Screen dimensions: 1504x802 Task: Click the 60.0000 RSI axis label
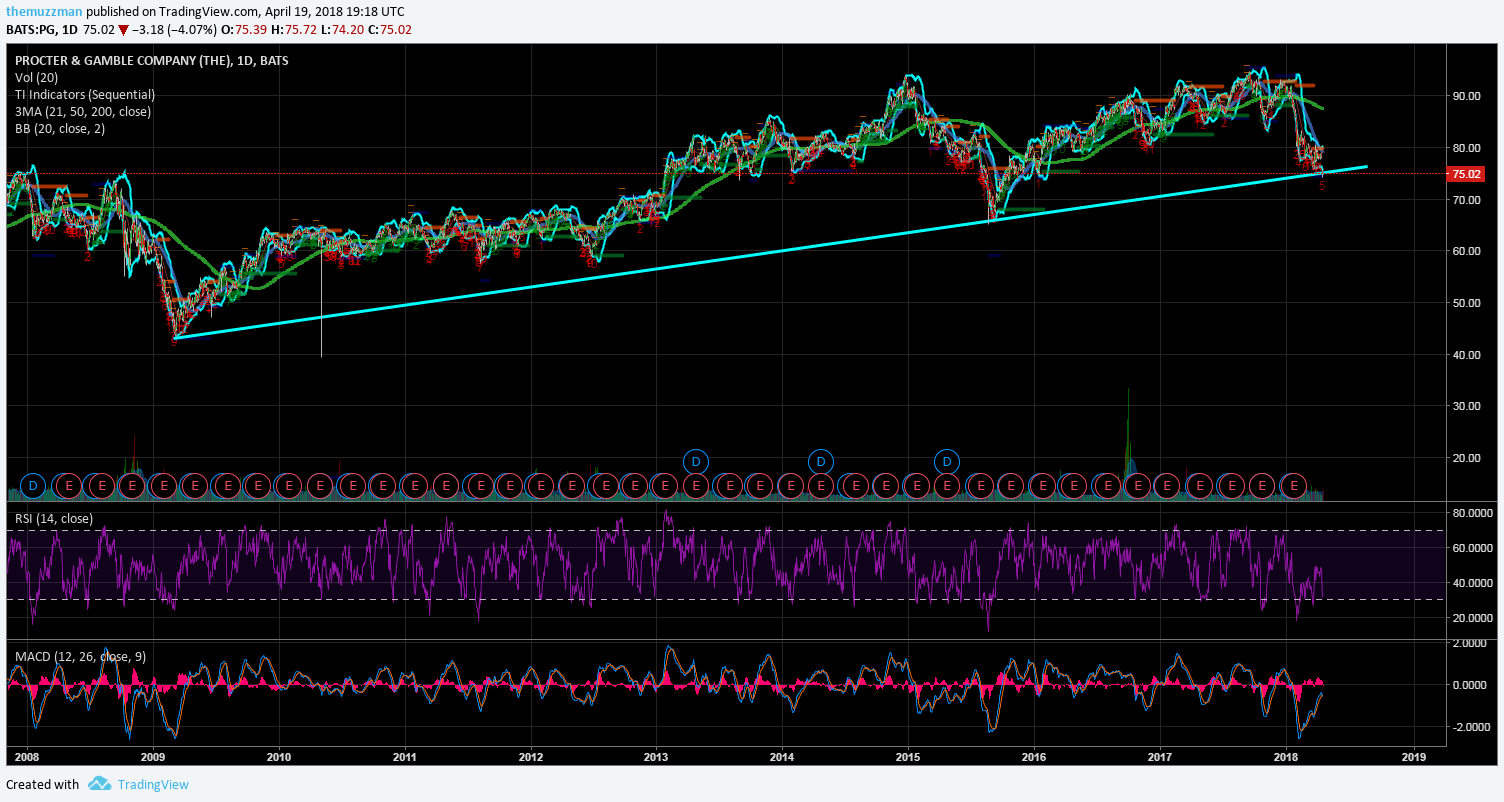click(x=1472, y=548)
